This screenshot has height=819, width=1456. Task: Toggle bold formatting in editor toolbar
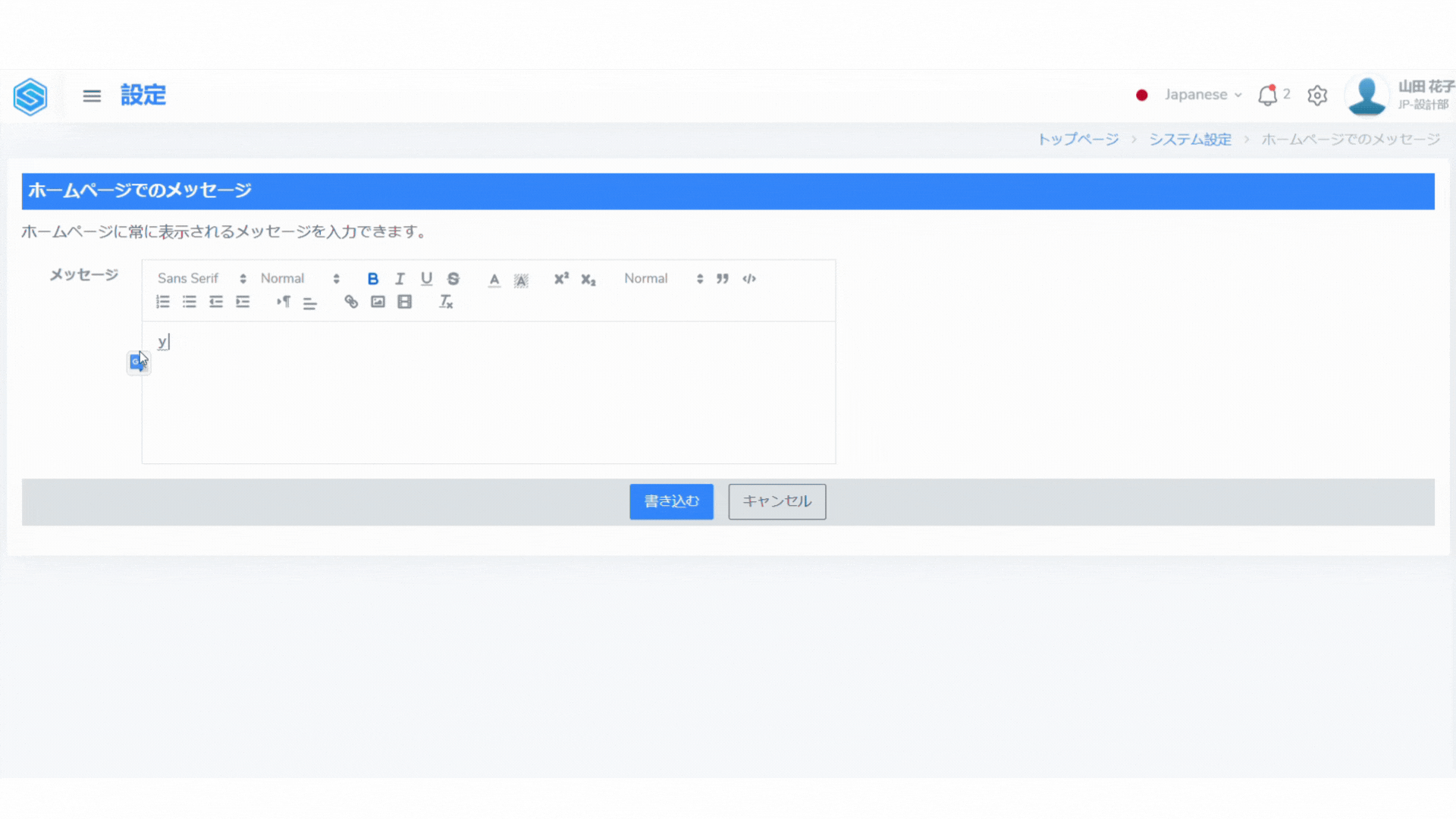(x=372, y=279)
